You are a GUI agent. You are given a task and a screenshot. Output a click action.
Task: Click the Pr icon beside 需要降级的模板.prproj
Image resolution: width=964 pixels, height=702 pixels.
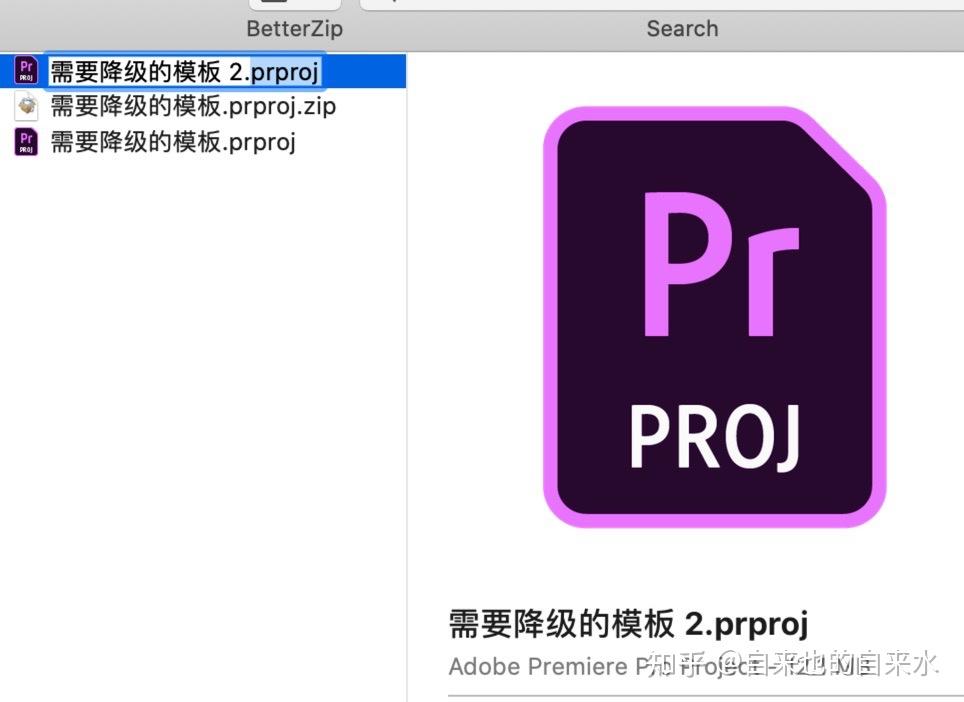[26, 142]
